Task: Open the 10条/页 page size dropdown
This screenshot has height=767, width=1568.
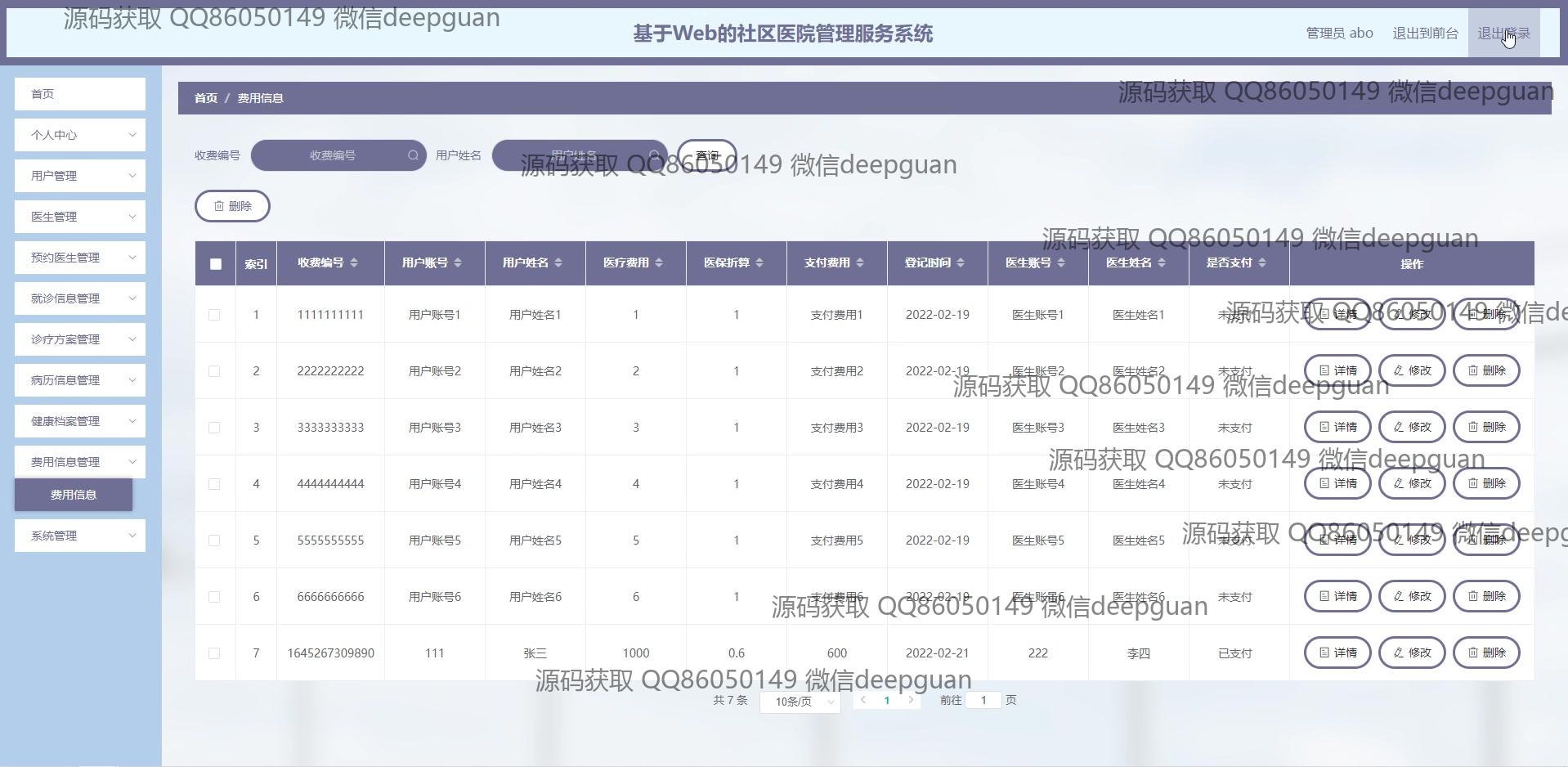Action: (800, 702)
